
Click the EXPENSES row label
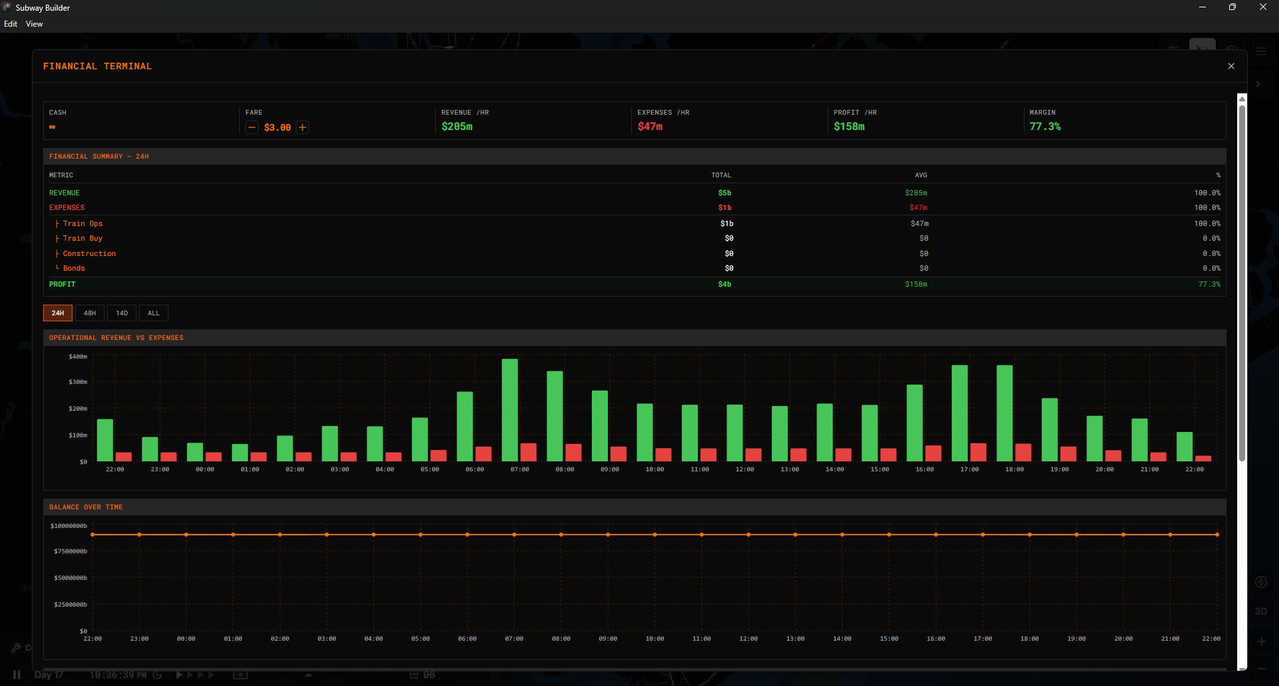pyautogui.click(x=67, y=208)
